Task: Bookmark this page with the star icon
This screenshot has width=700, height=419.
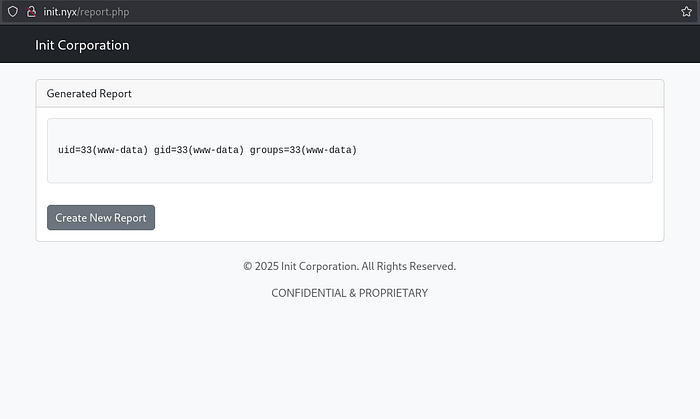Action: [x=686, y=11]
